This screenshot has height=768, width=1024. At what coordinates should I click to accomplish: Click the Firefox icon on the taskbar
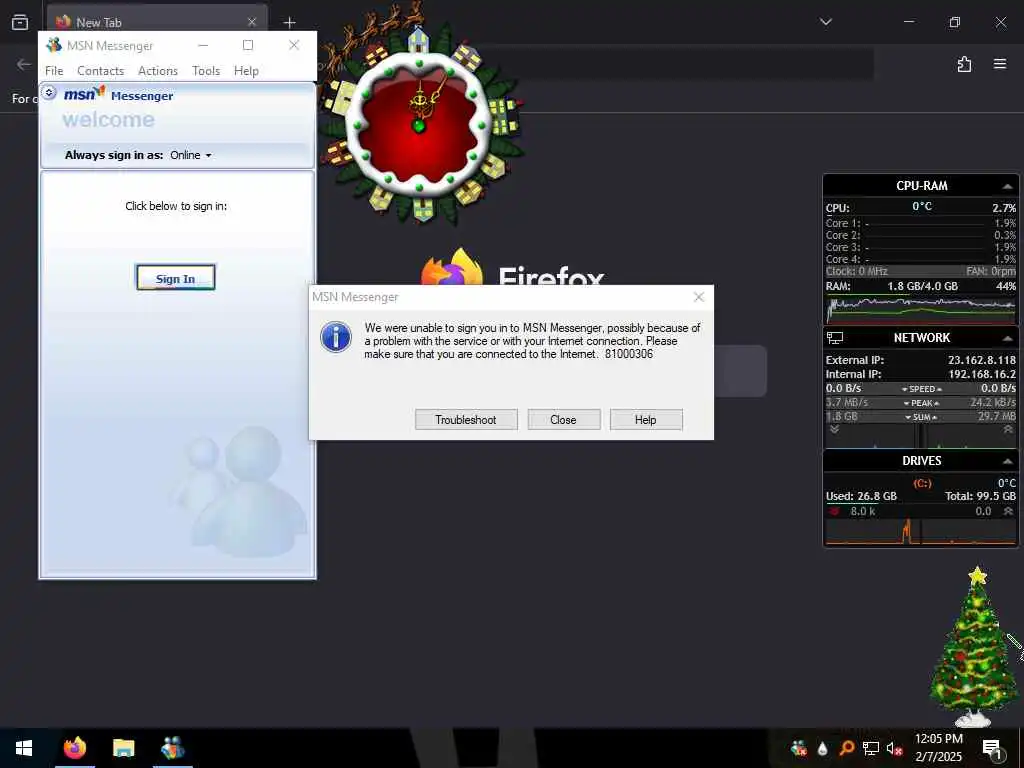pos(74,748)
